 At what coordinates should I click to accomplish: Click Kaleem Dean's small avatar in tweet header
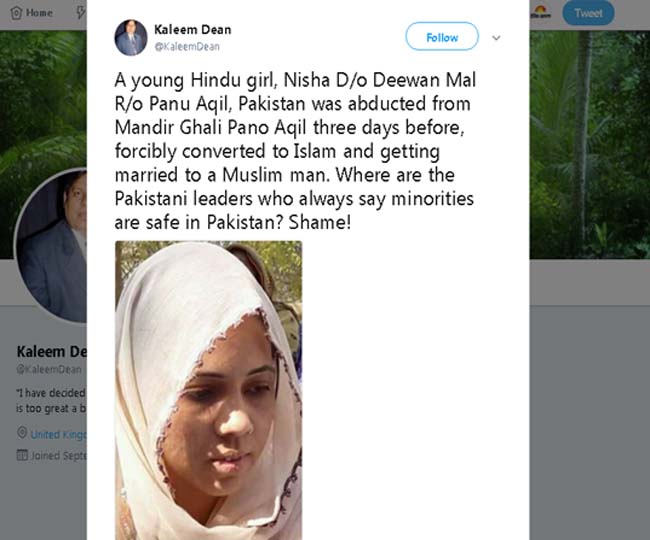click(130, 37)
